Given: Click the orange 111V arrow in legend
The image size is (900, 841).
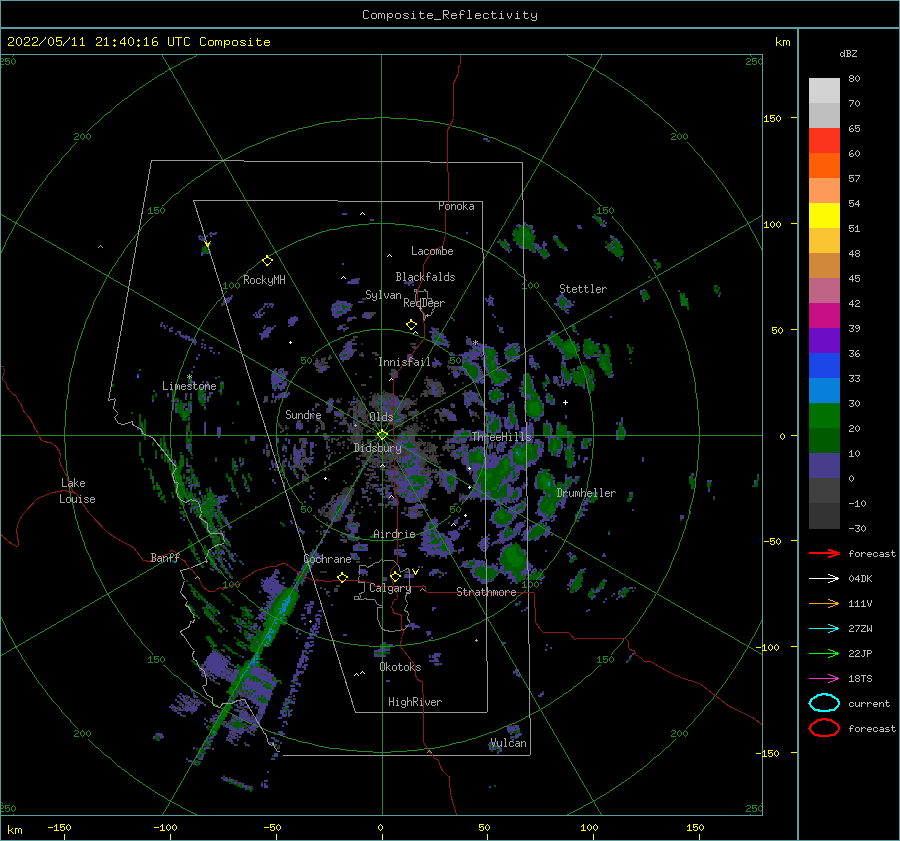Looking at the screenshot, I should (x=824, y=603).
